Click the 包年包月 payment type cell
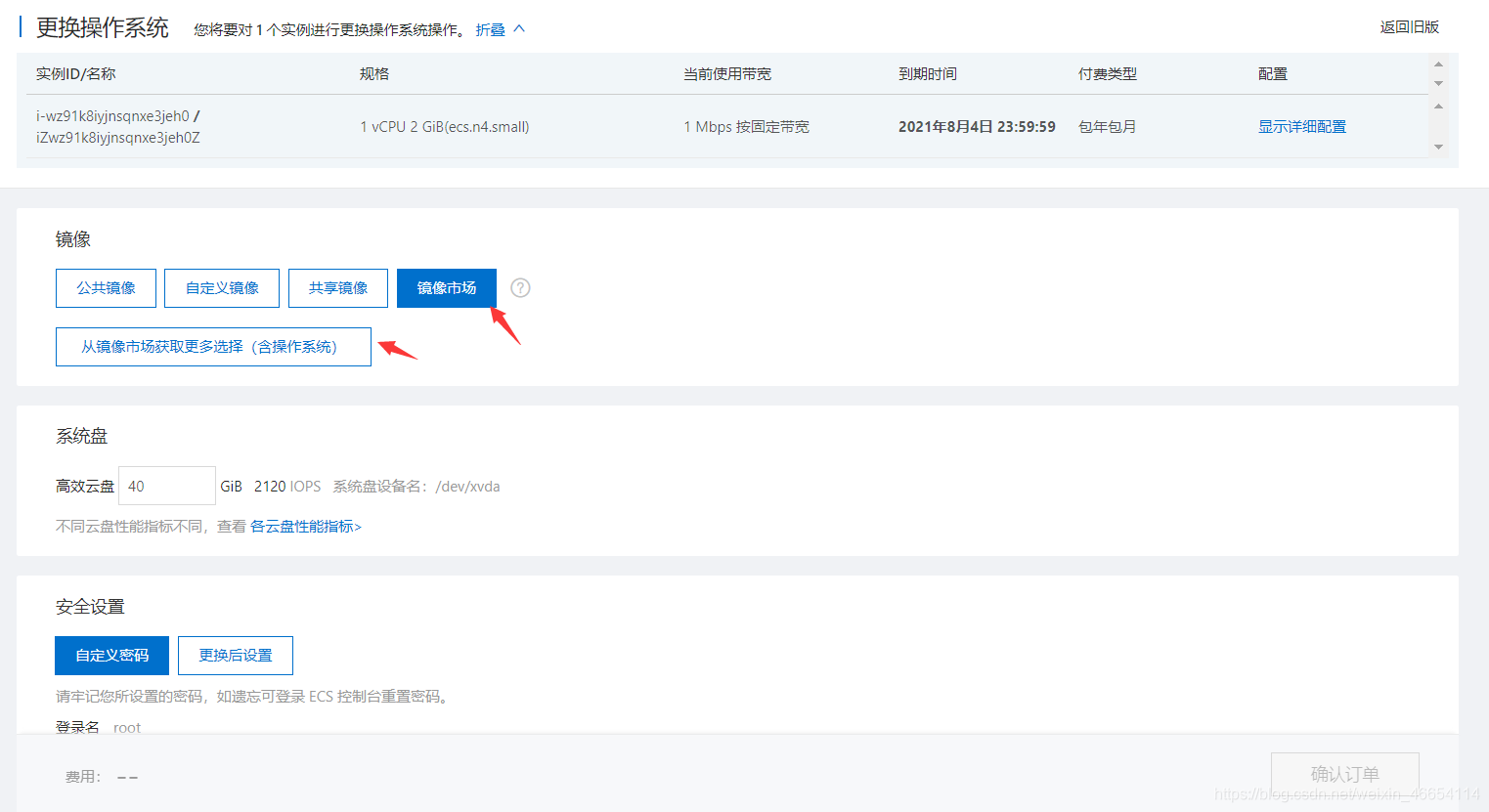This screenshot has width=1489, height=812. 1108,127
